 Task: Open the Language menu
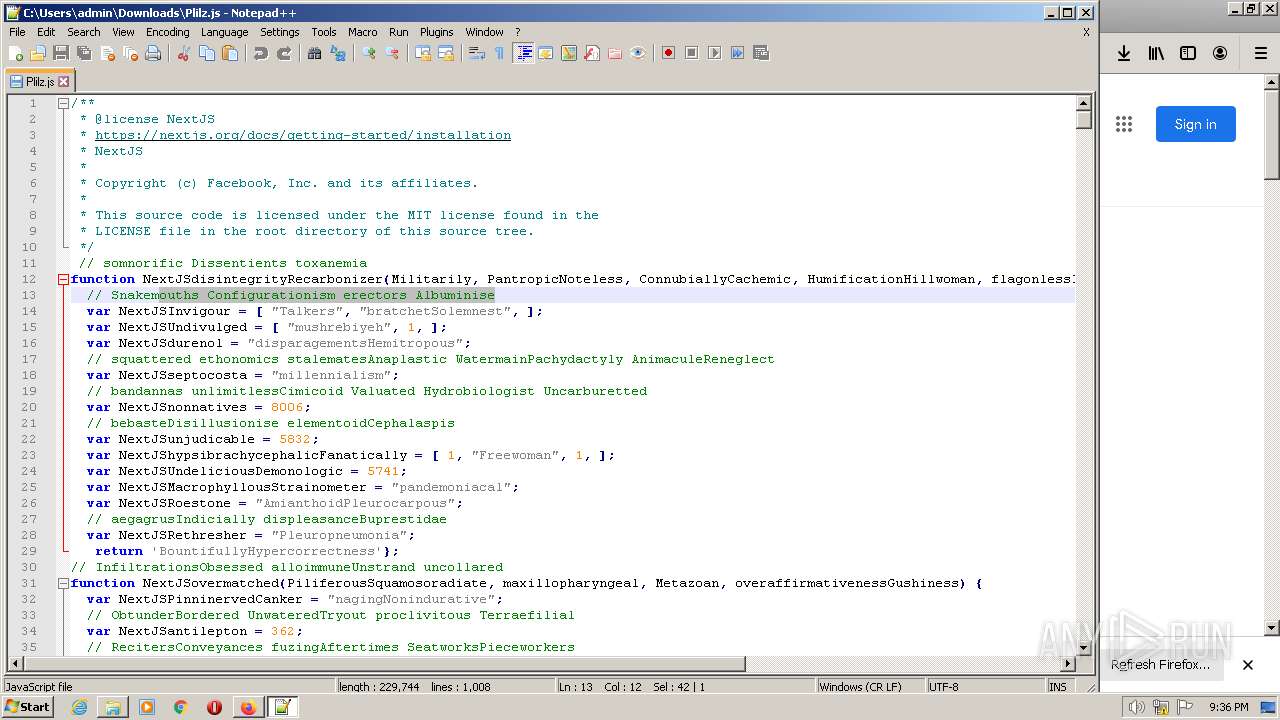224,32
